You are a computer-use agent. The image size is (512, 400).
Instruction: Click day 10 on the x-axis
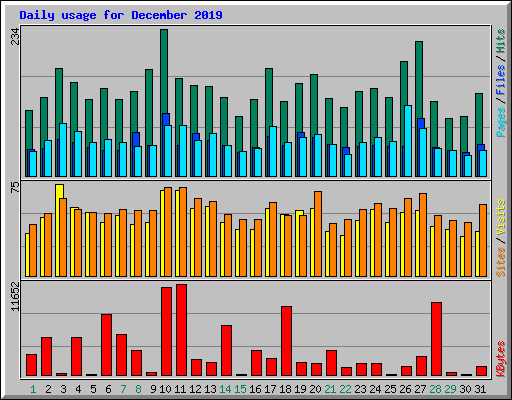pos(165,389)
